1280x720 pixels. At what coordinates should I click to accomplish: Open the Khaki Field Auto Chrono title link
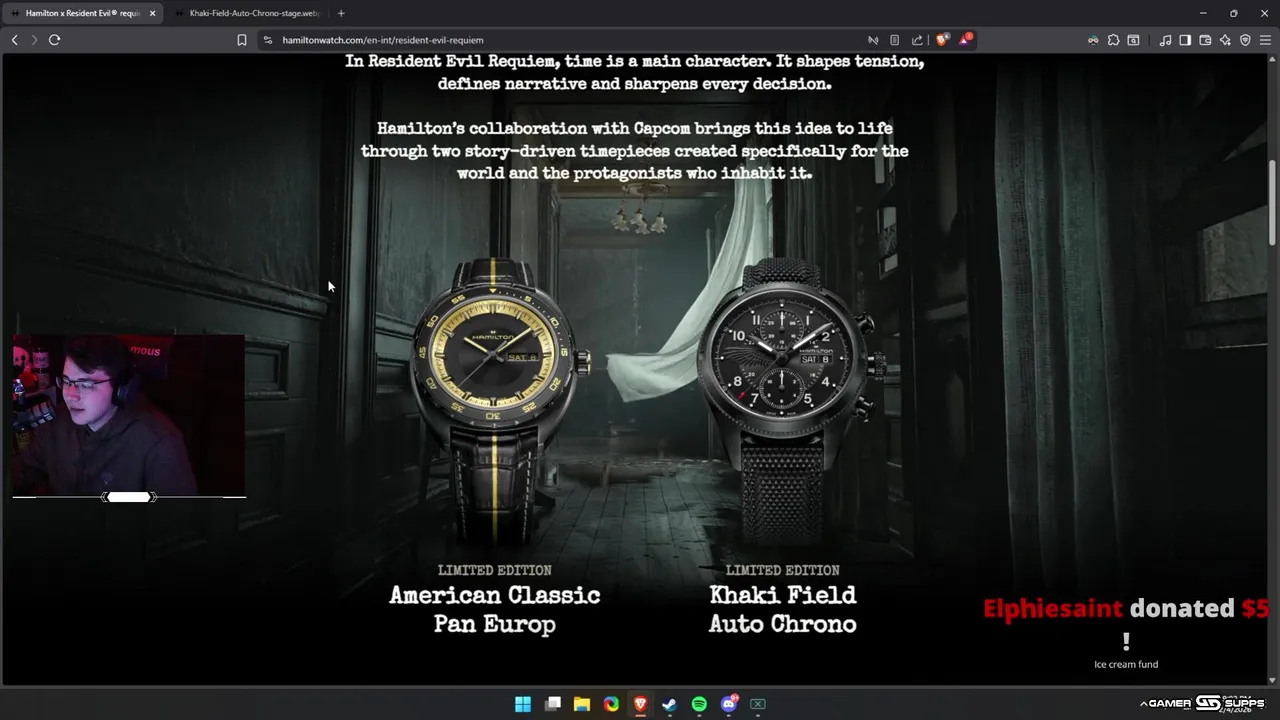pyautogui.click(x=783, y=609)
